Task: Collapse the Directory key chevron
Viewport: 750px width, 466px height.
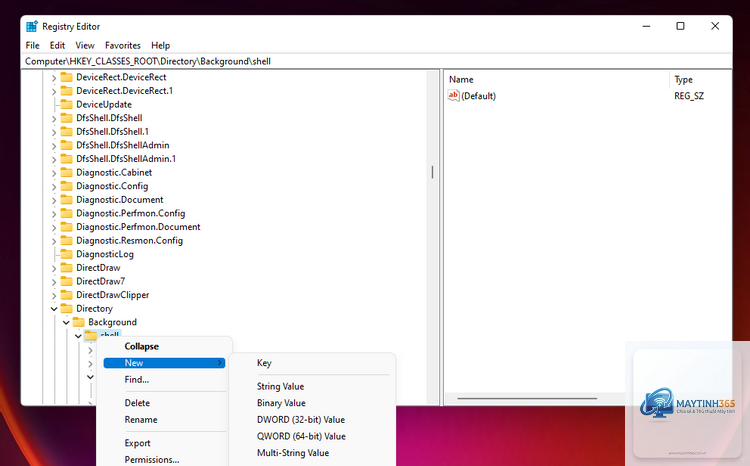Action: pyautogui.click(x=54, y=309)
